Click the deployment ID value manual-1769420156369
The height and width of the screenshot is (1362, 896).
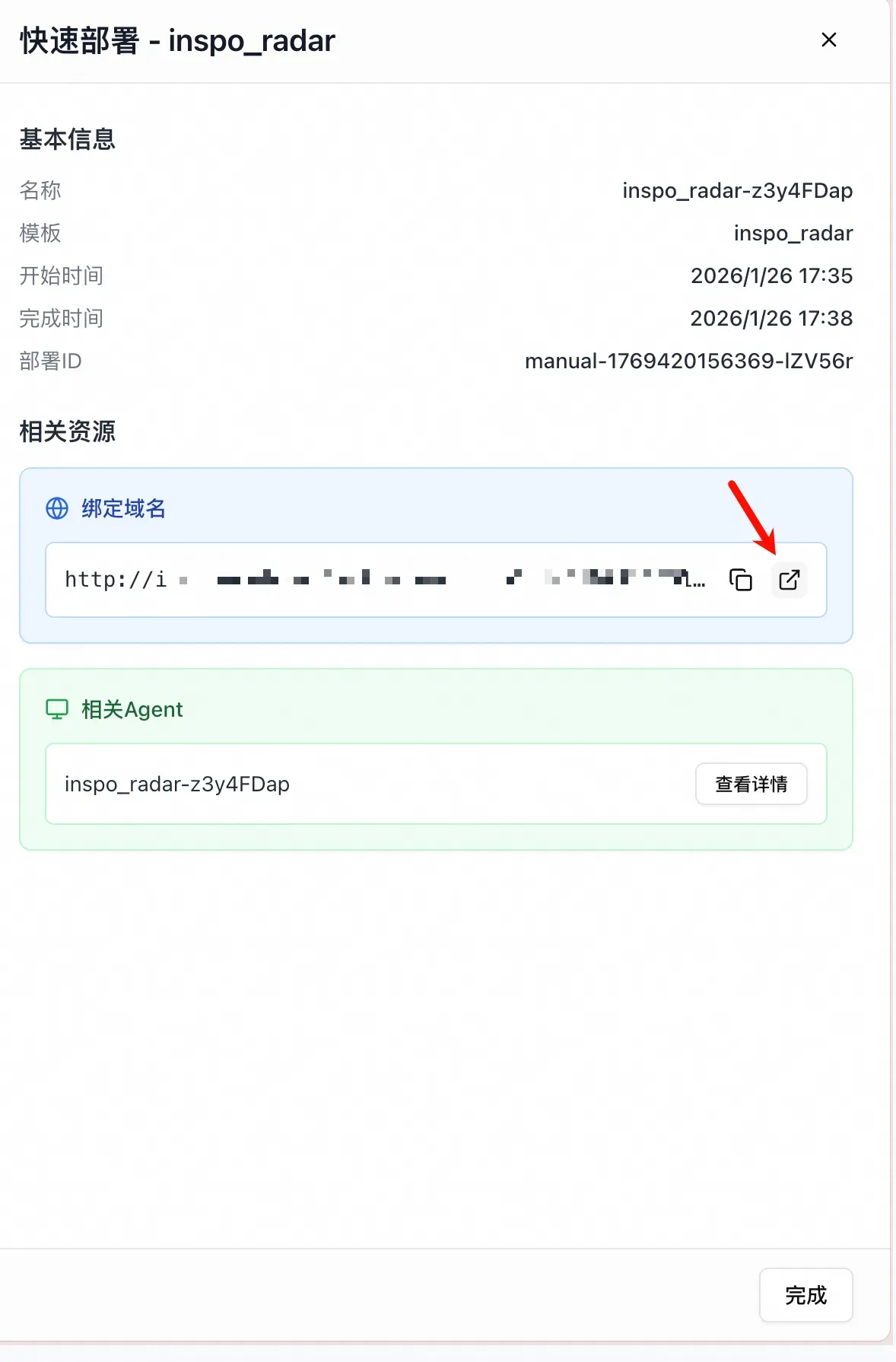(688, 361)
